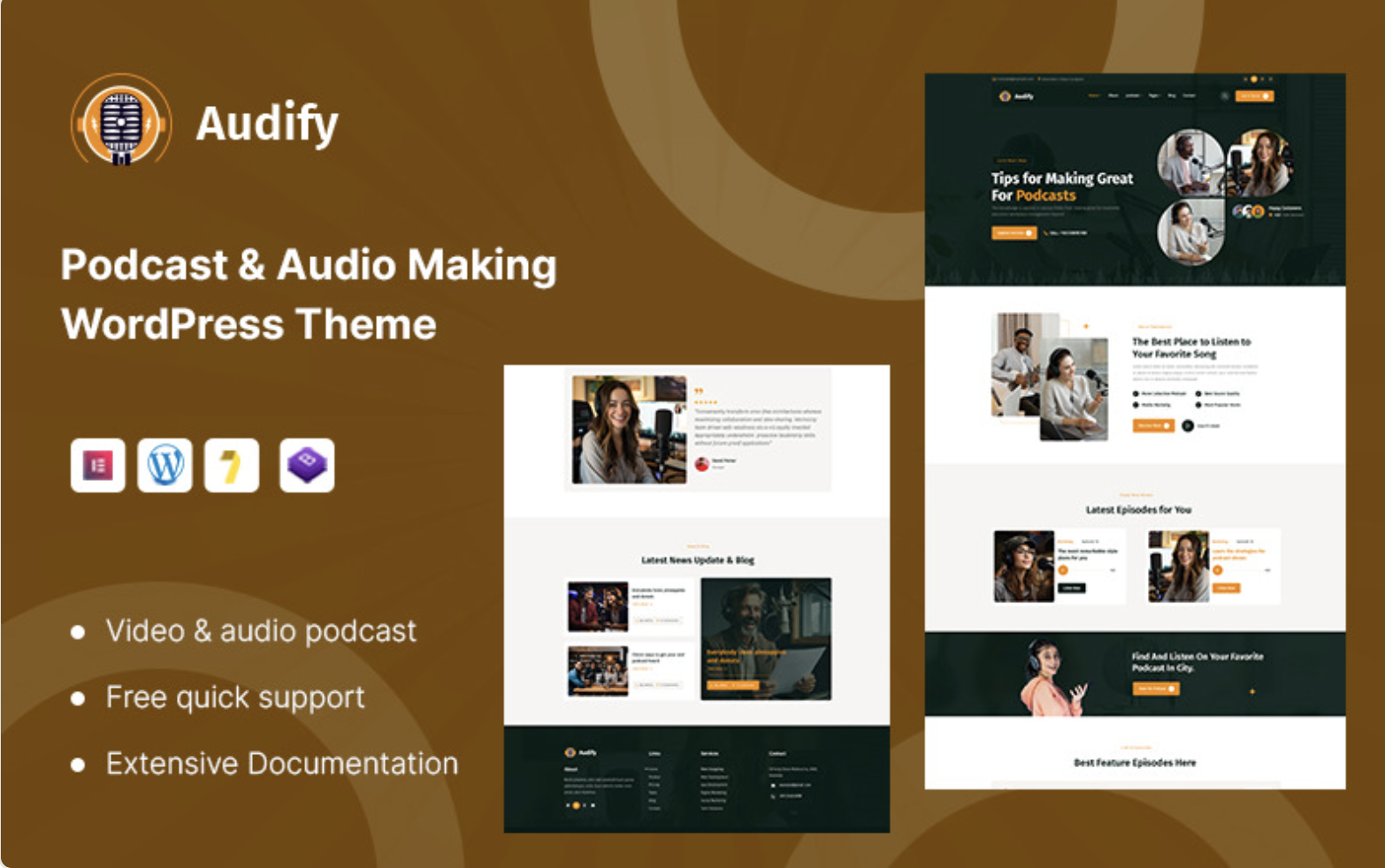Click the small Audify logo in preview navbar
The width and height of the screenshot is (1385, 868).
coord(1016,95)
